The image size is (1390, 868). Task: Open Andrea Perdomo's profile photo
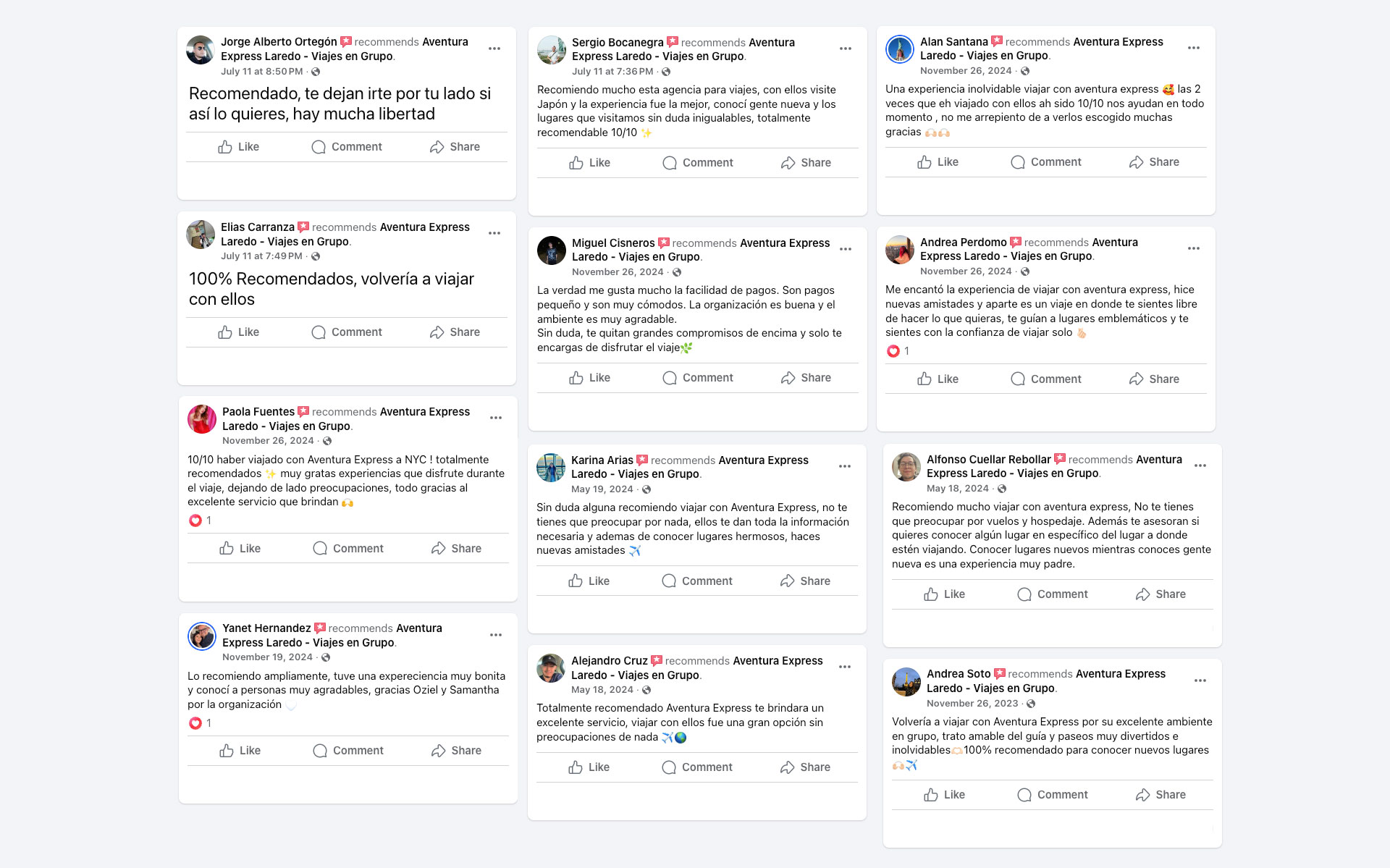tap(900, 250)
